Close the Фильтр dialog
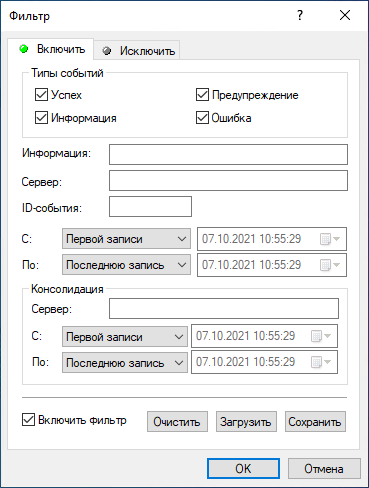 345,15
